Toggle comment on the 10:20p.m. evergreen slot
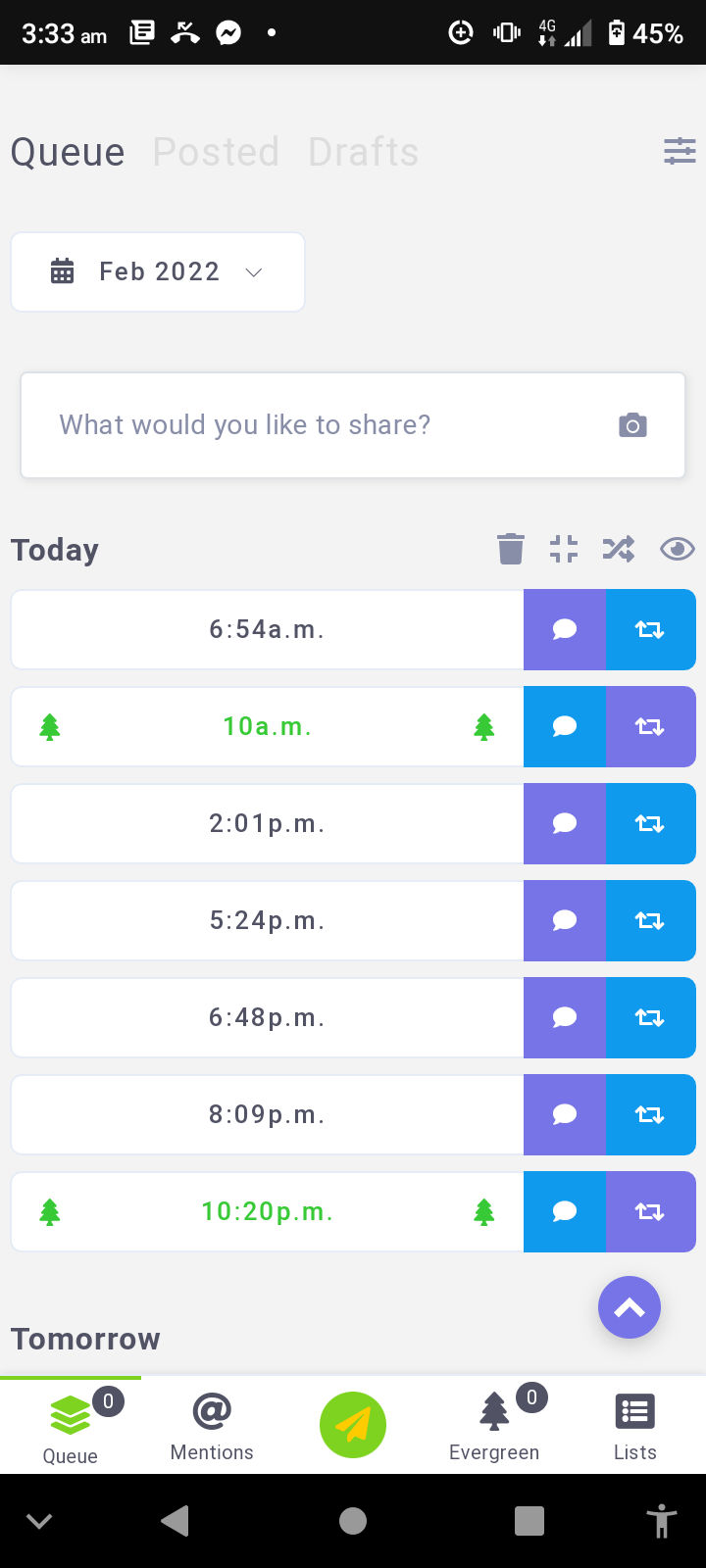 565,1211
